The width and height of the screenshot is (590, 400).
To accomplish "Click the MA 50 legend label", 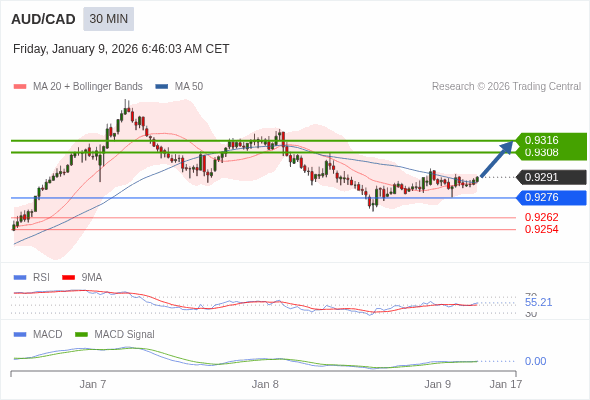I will [x=189, y=87].
